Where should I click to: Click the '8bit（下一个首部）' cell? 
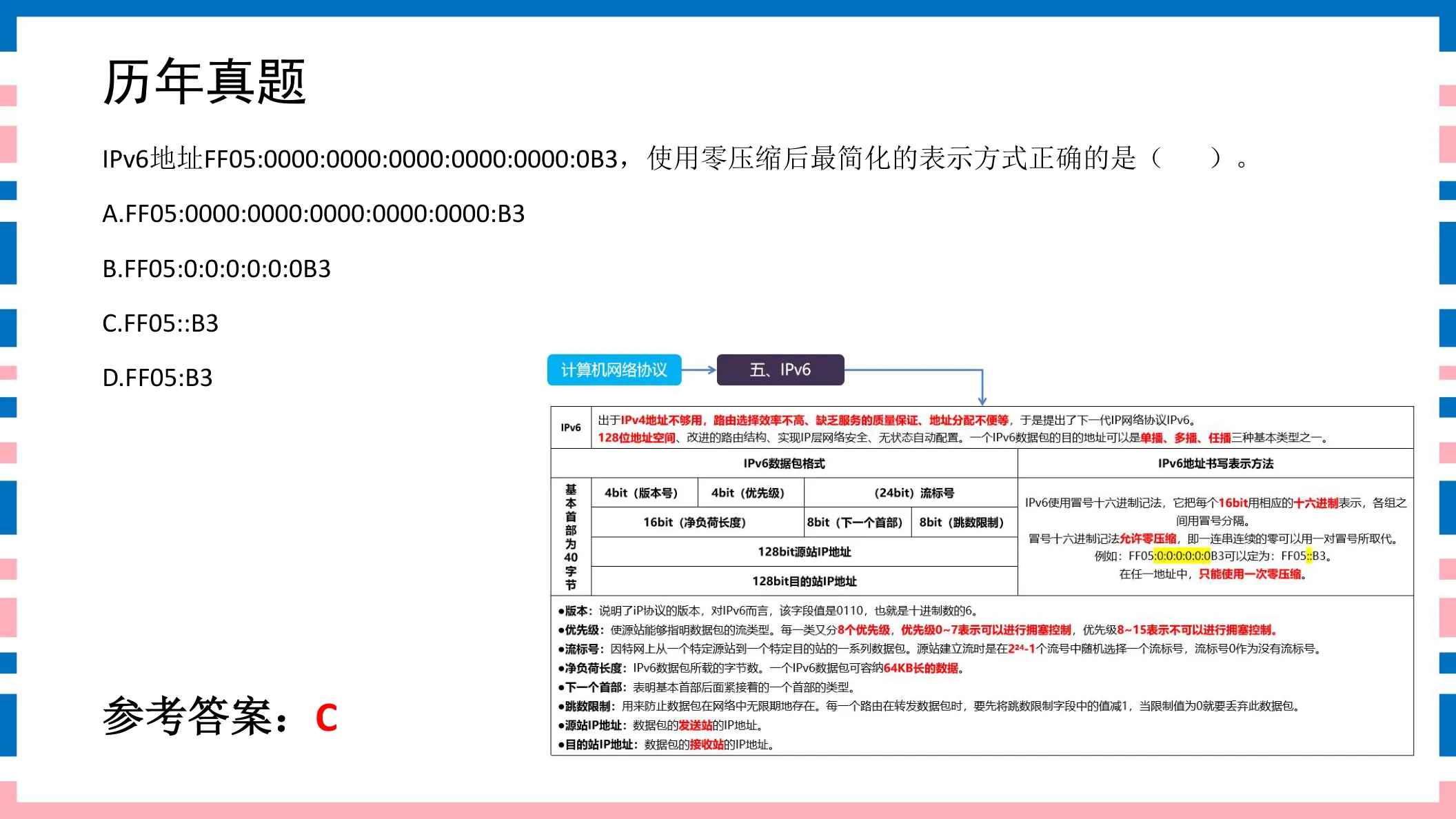pyautogui.click(x=857, y=522)
